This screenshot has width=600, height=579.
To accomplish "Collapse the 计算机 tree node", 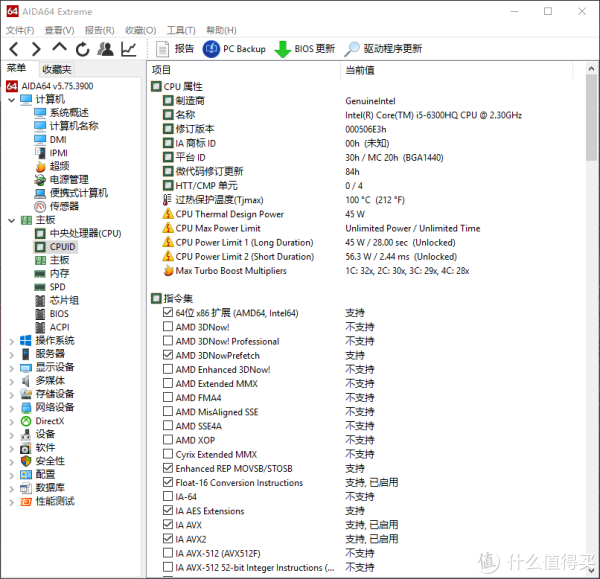I will pos(12,100).
